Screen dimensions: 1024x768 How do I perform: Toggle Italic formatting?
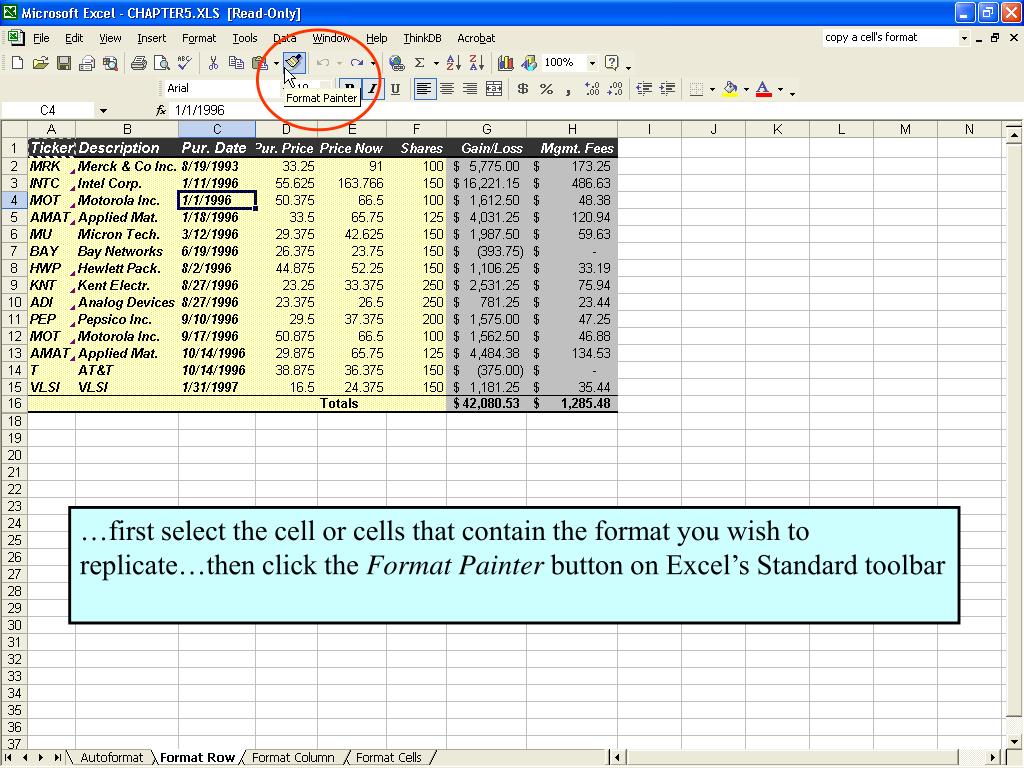(x=372, y=89)
